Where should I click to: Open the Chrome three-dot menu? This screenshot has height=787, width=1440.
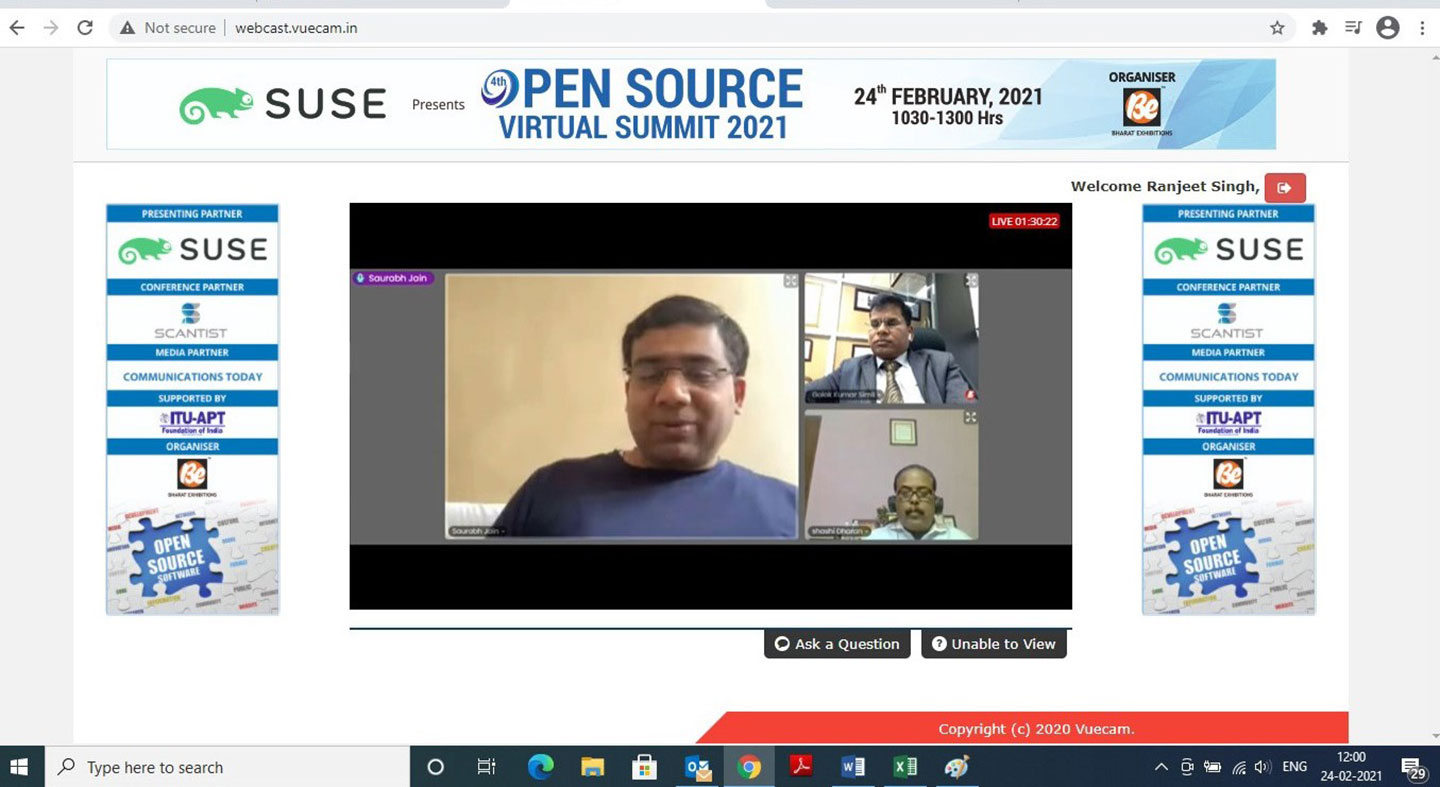pos(1422,28)
